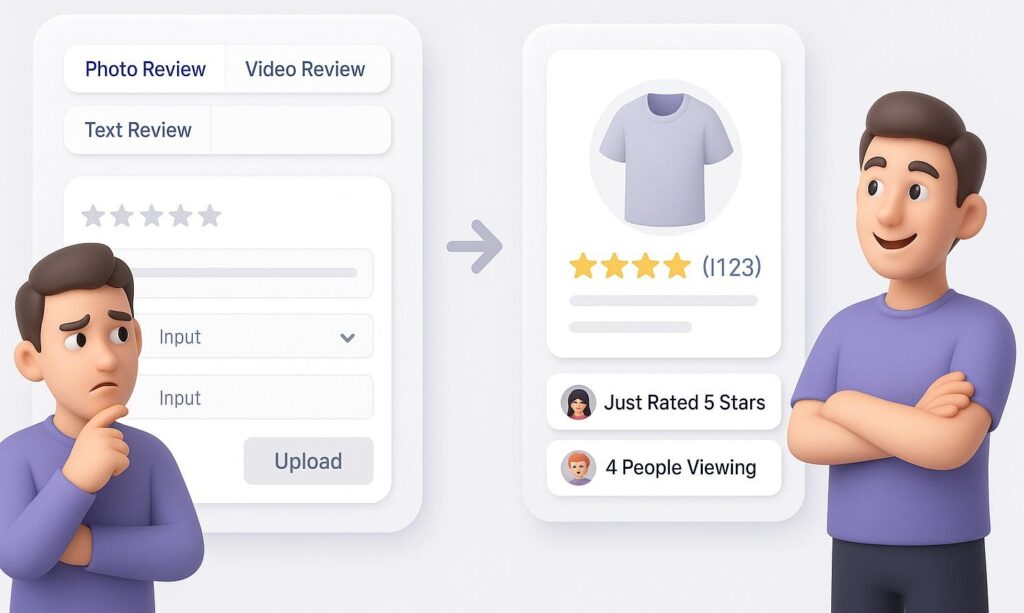1024x613 pixels.
Task: Open the Video Review tab
Action: coord(305,69)
